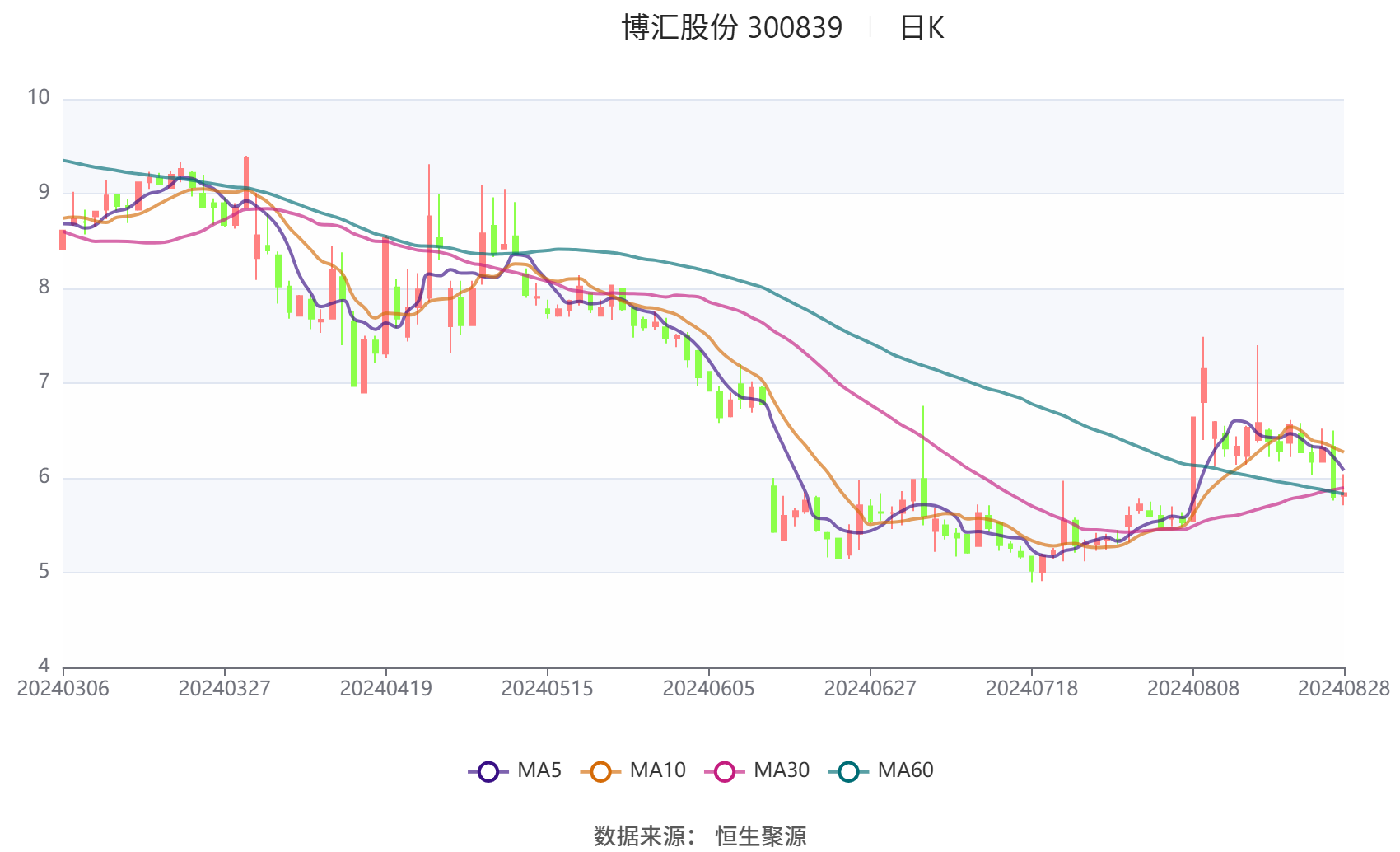1400x852 pixels.
Task: Hide the MA30 moving average line
Action: click(725, 771)
